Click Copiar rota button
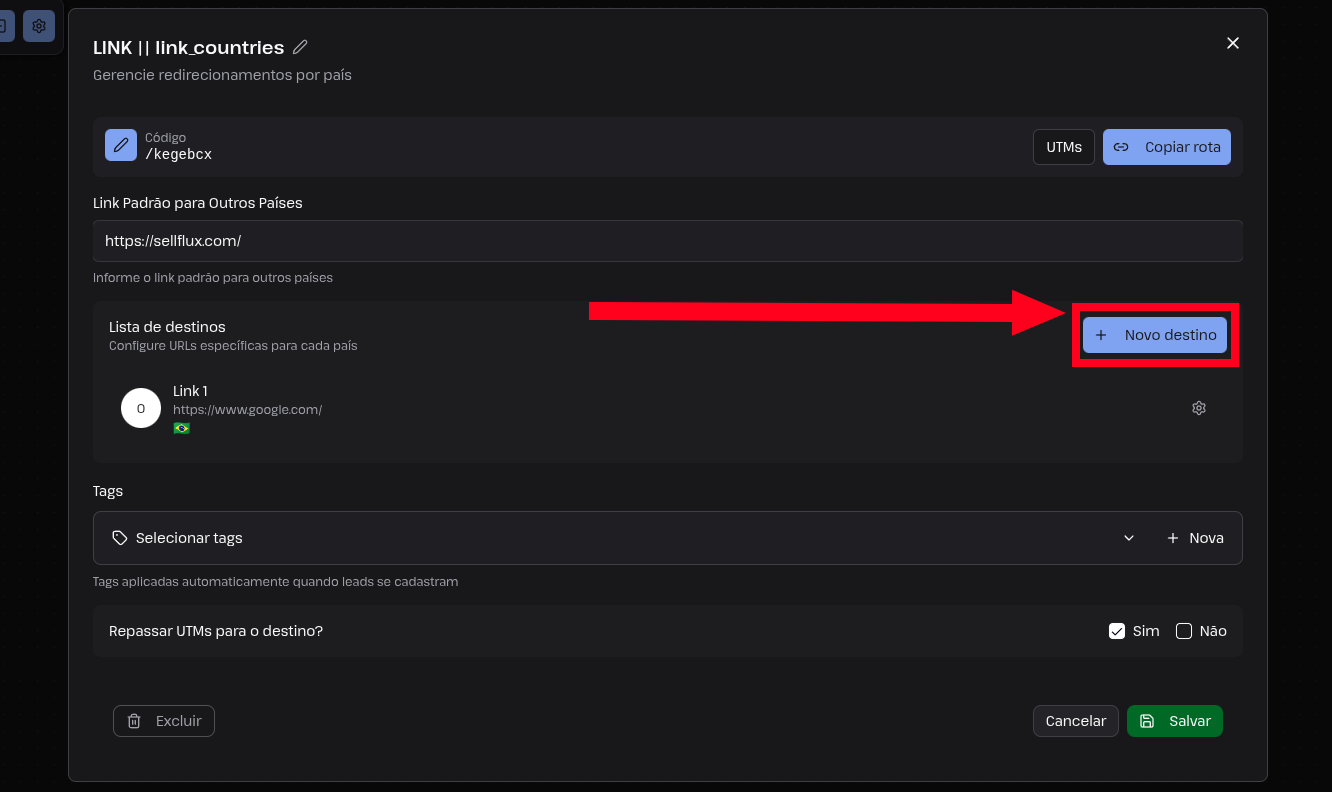This screenshot has width=1332, height=792. (x=1167, y=147)
